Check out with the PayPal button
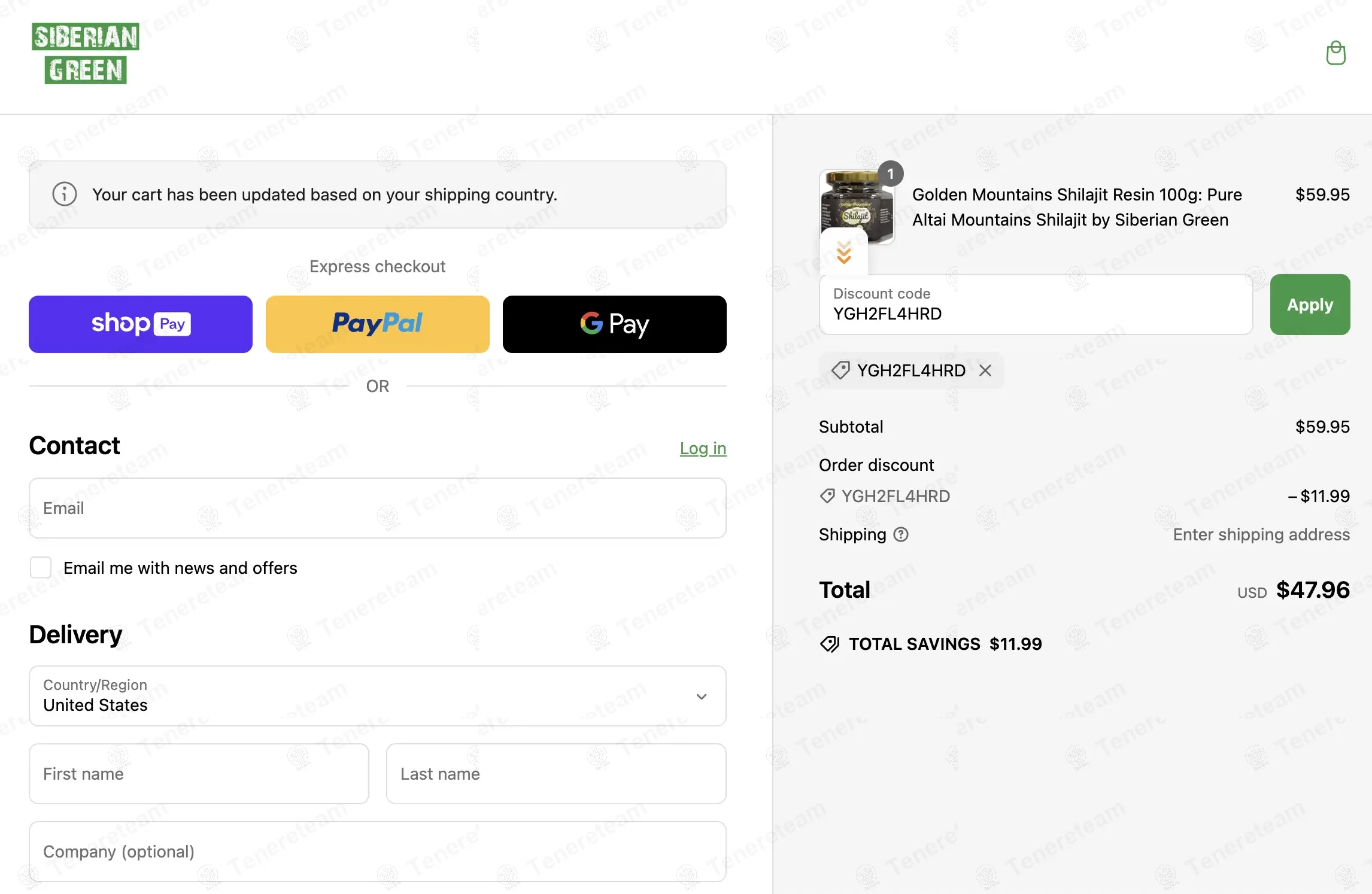1372x894 pixels. (x=378, y=324)
